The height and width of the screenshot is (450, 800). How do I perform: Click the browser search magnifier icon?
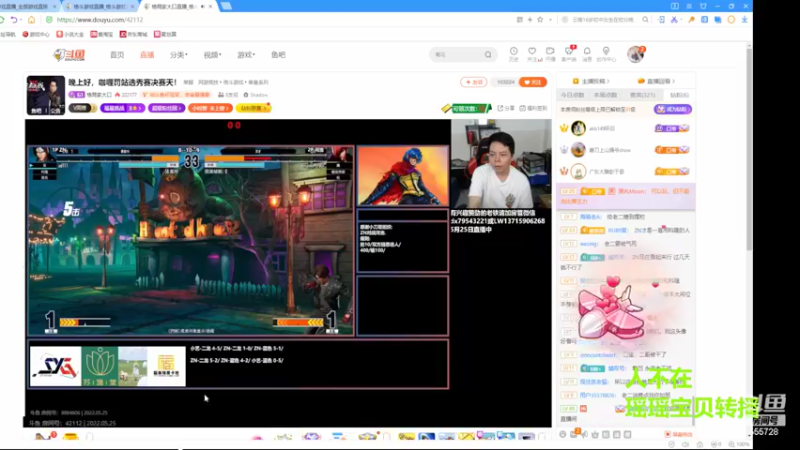tap(645, 20)
